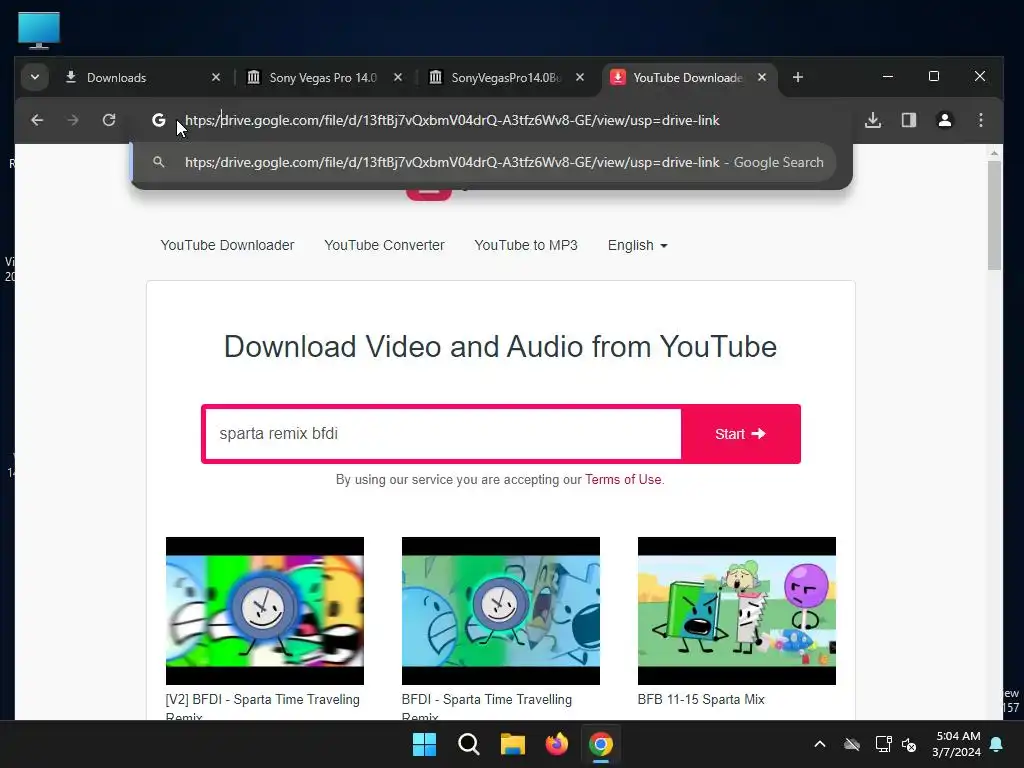Click the sparta remix bfdi search field
This screenshot has height=768, width=1024.
tap(443, 434)
